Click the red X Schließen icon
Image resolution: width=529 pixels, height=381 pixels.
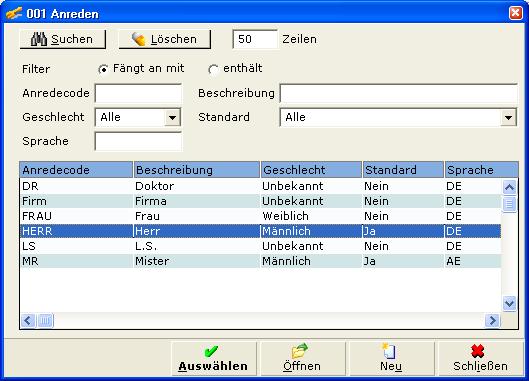[477, 351]
